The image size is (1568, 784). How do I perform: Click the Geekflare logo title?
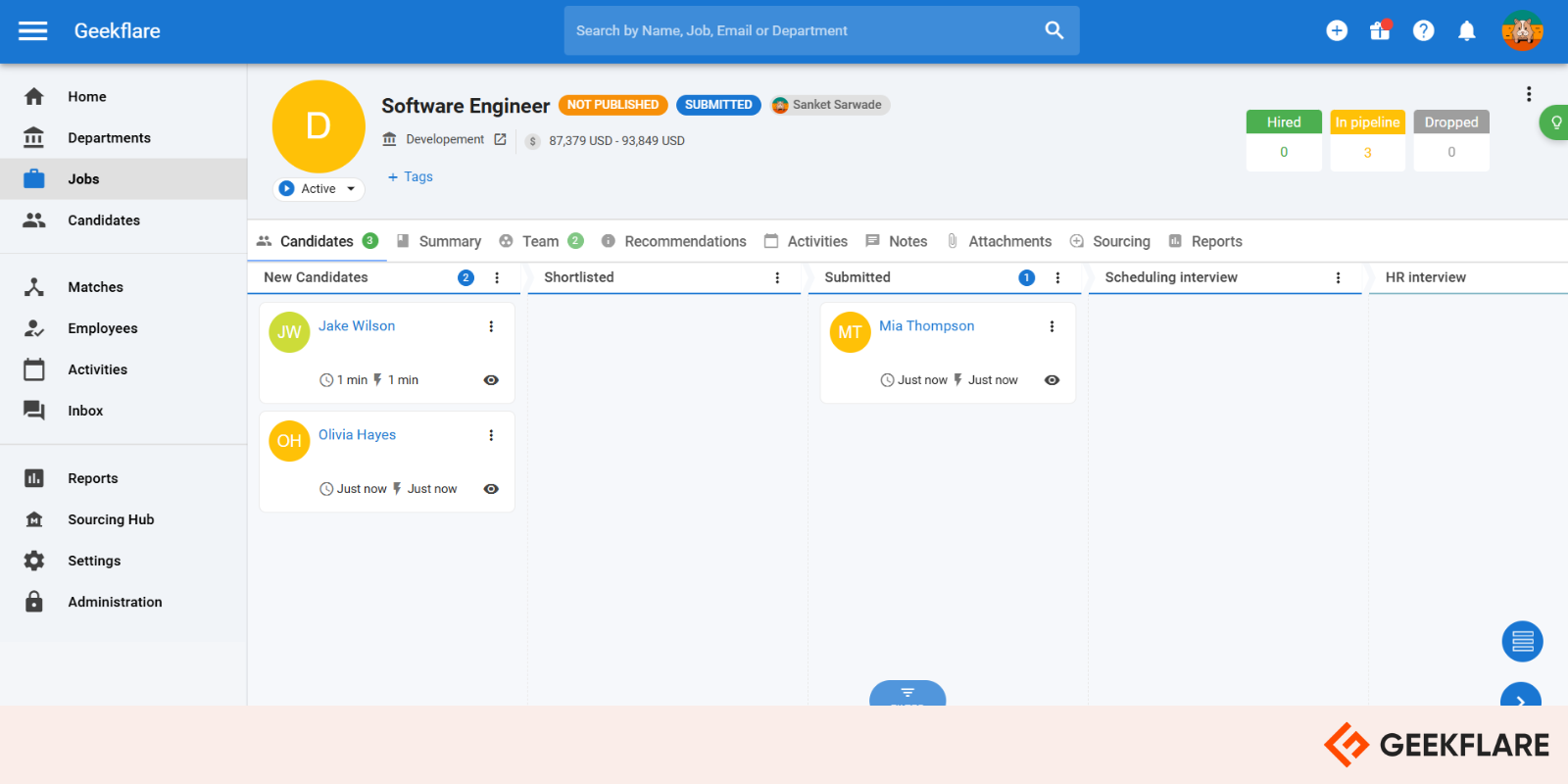tap(118, 30)
